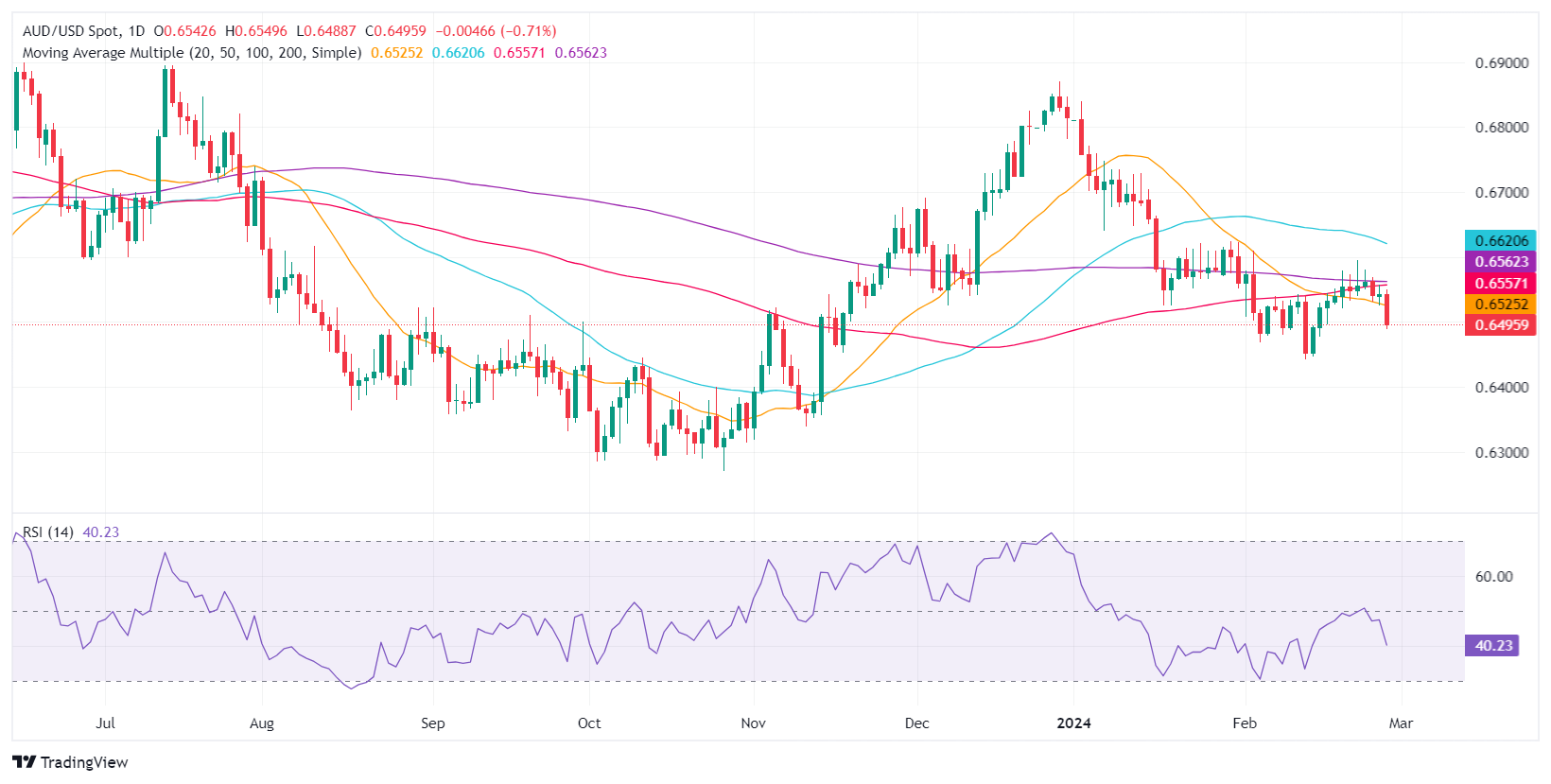This screenshot has height=784, width=1551.
Task: Click the Nov label on time axis
Action: [753, 723]
